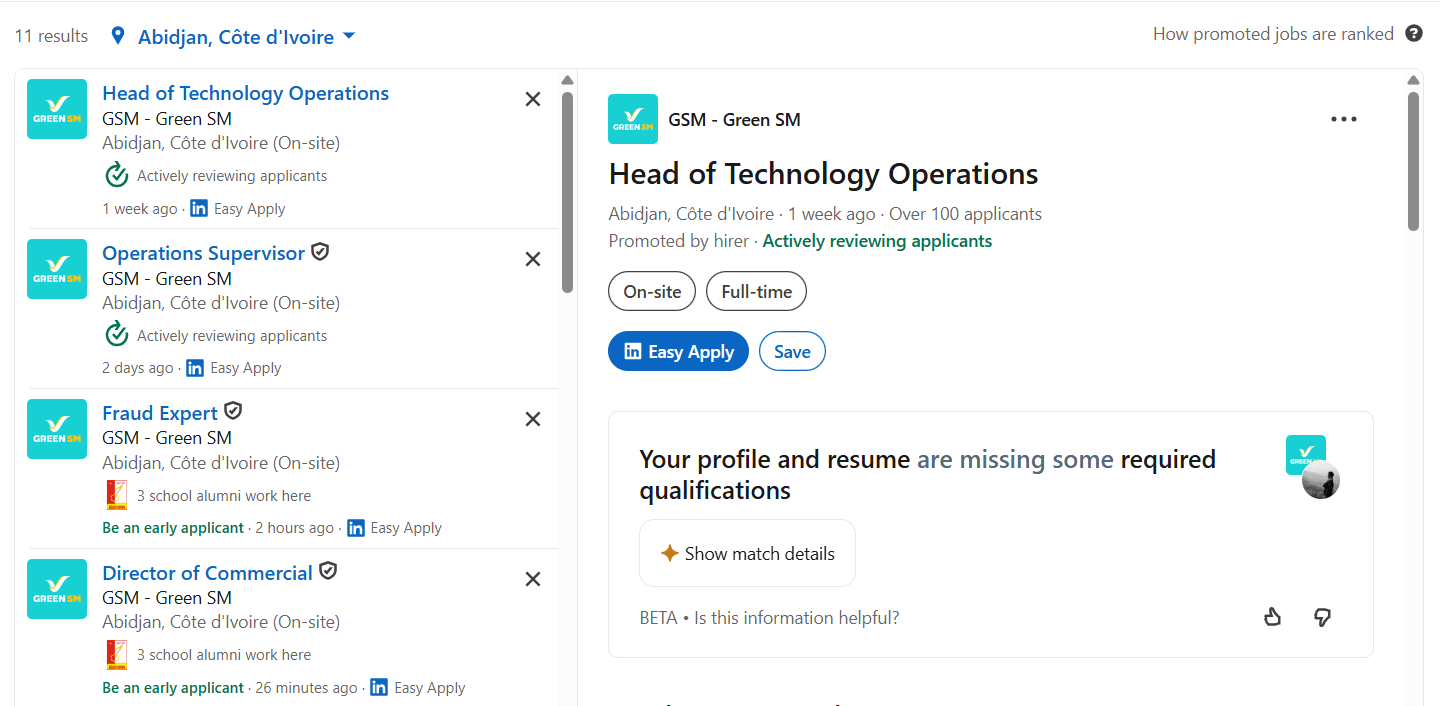Open the three-dot more options menu
The width and height of the screenshot is (1440, 706).
(1344, 119)
